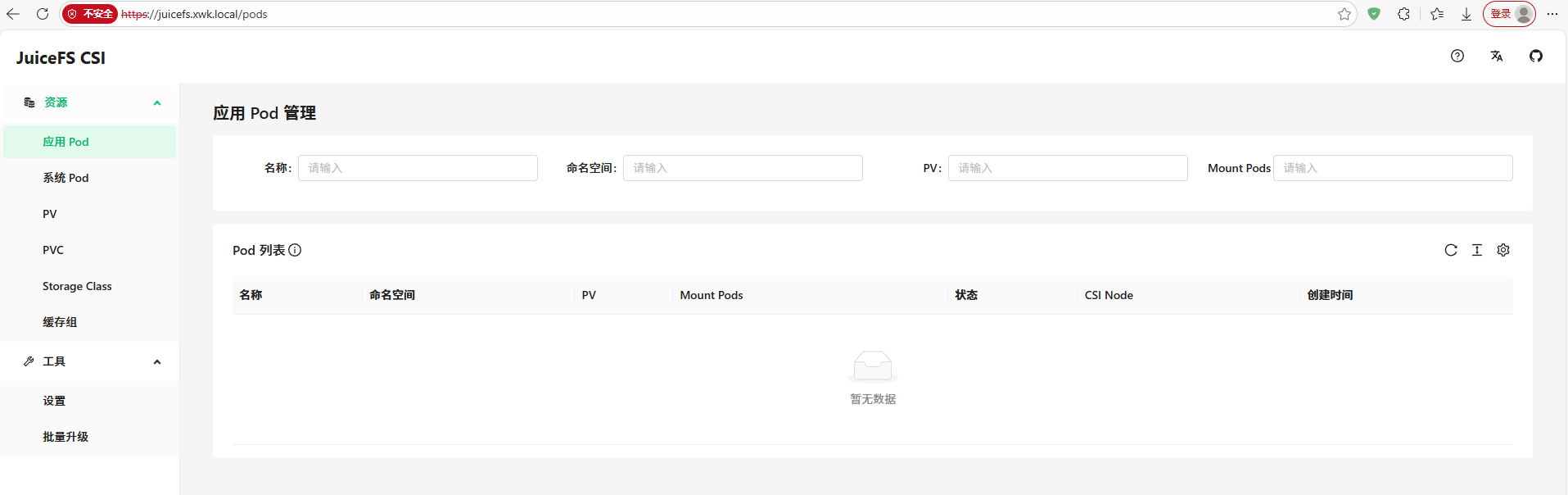Screen dimensions: 1568x495
Task: Open browser downloads arrow icon
Action: [1466, 14]
